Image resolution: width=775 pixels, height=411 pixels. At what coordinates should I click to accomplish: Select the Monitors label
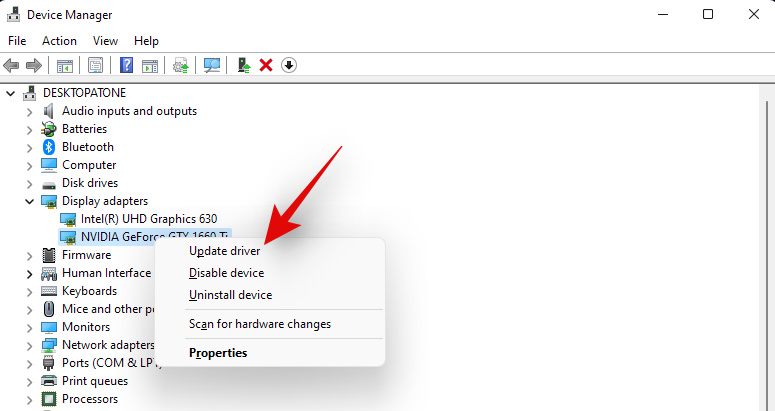[x=86, y=327]
